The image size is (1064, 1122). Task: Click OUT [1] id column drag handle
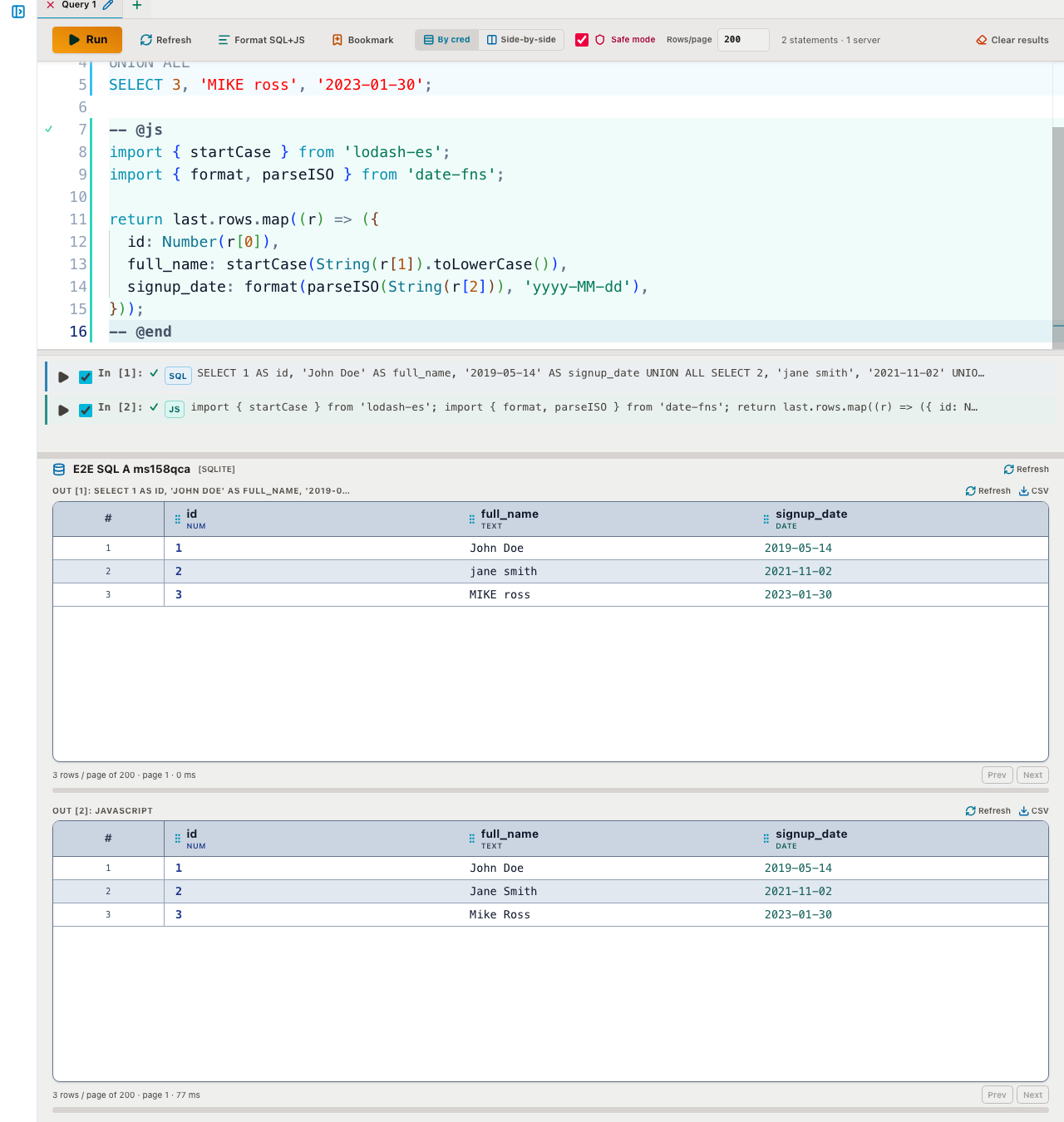click(x=178, y=519)
